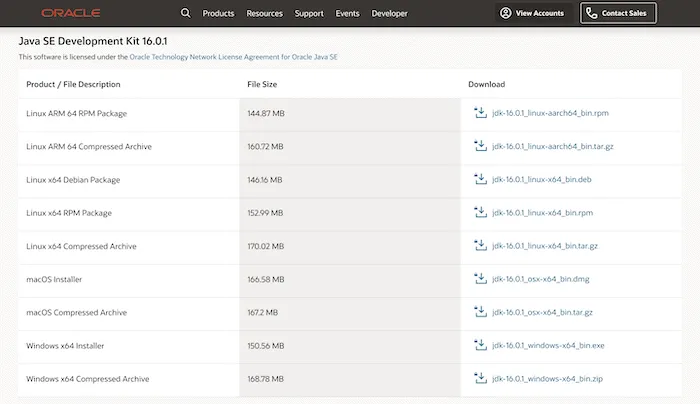
Task: Click the Product / File Description column header
Action: click(x=73, y=84)
